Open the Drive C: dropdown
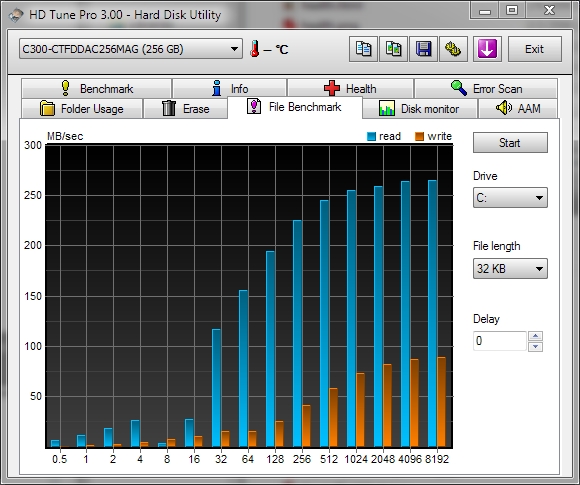The width and height of the screenshot is (580, 485). pyautogui.click(x=510, y=198)
